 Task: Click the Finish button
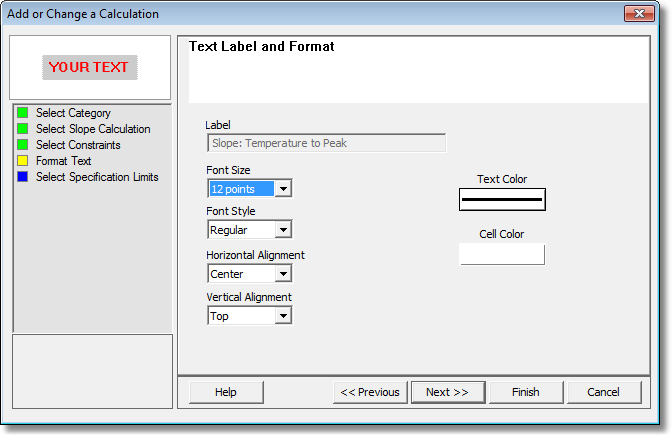(526, 392)
